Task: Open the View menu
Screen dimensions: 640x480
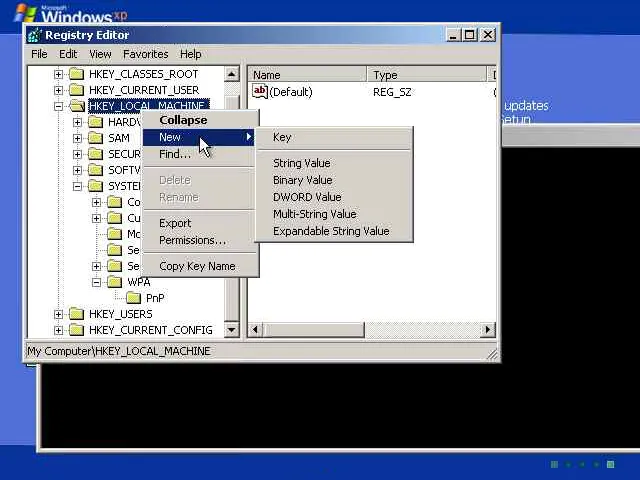Action: coord(100,54)
